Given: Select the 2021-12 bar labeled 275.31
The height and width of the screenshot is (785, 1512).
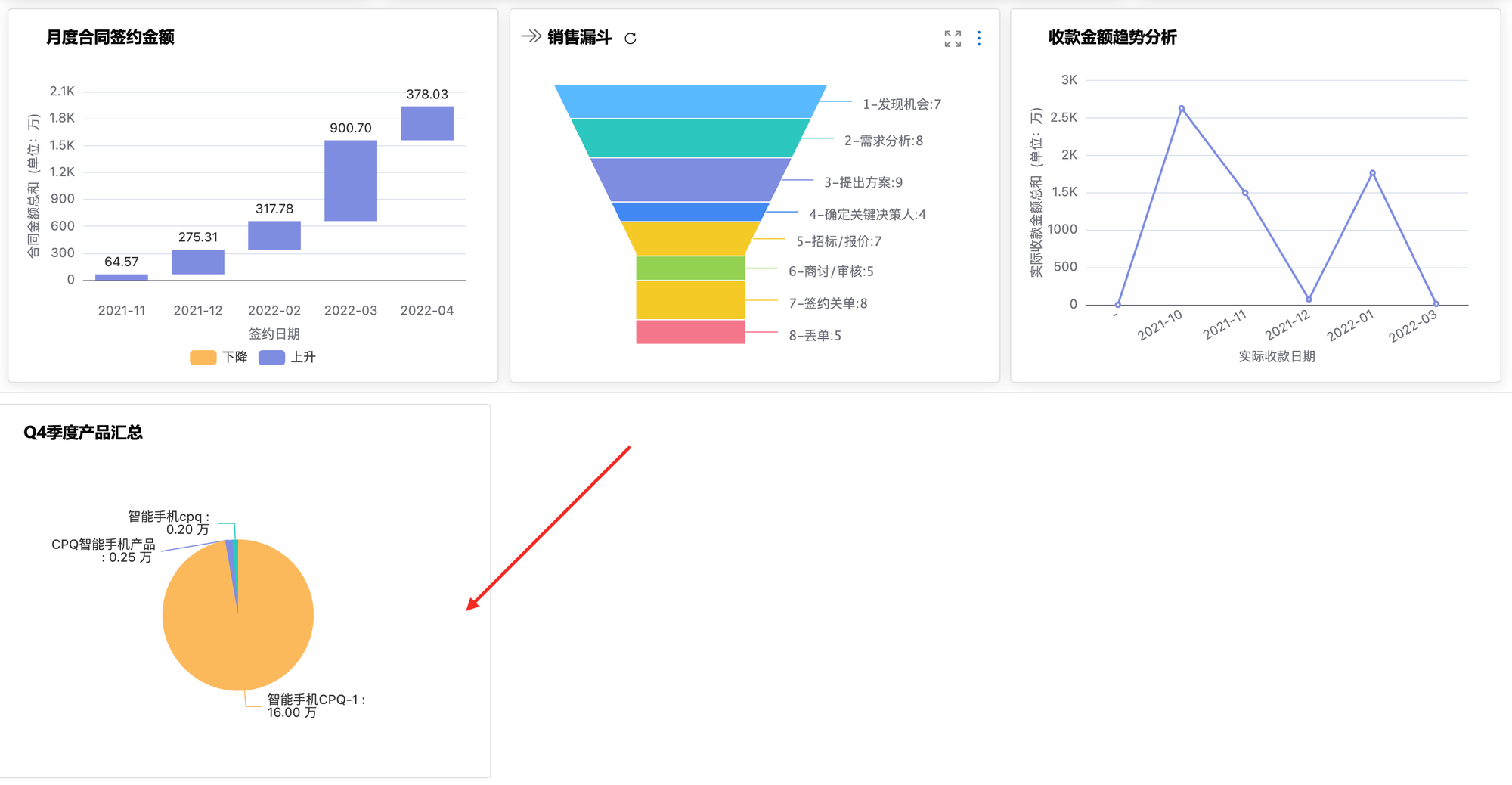Looking at the screenshot, I should click(x=198, y=262).
